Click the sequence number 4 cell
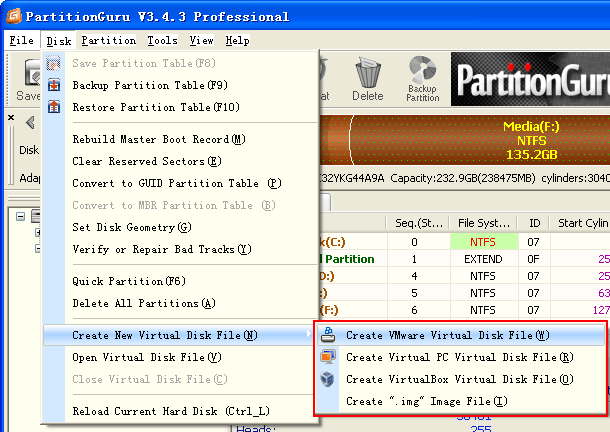The image size is (610, 432). tap(418, 276)
